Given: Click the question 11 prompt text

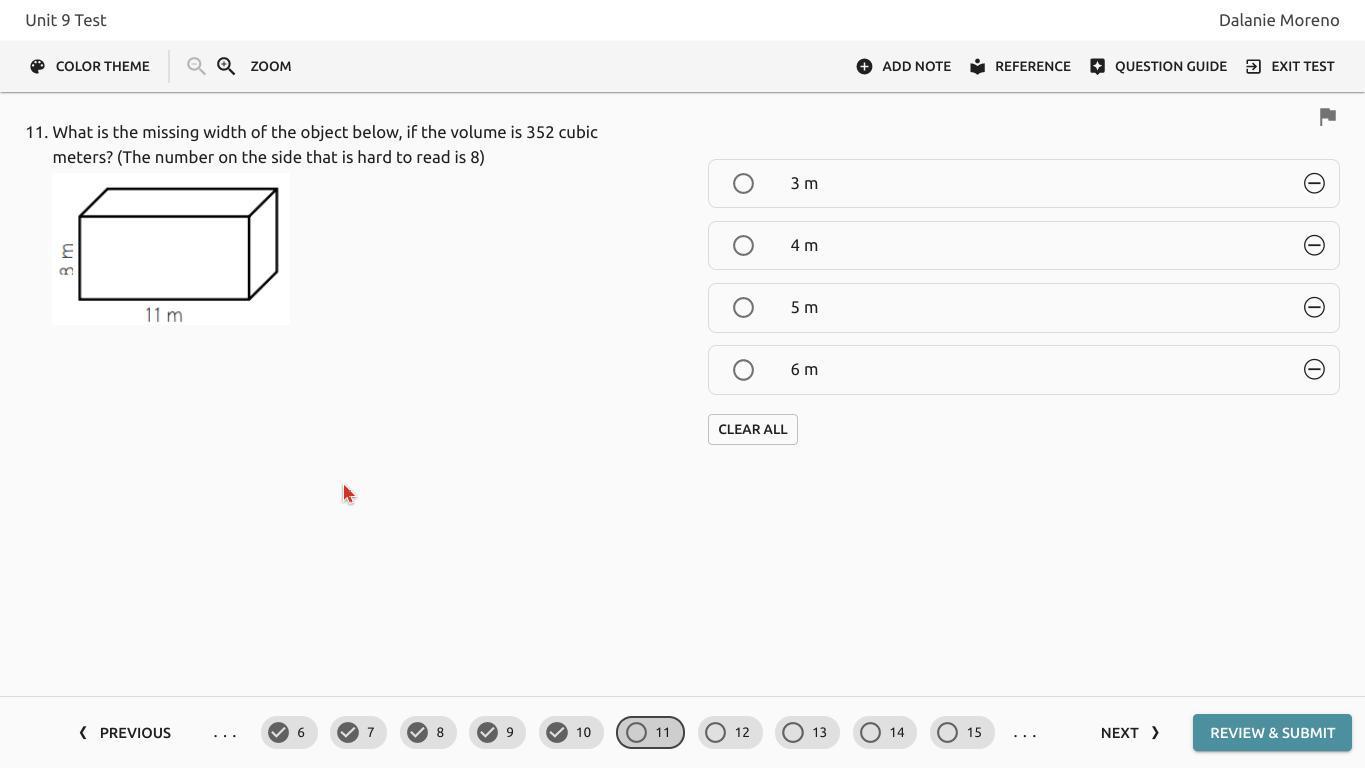Looking at the screenshot, I should point(325,144).
